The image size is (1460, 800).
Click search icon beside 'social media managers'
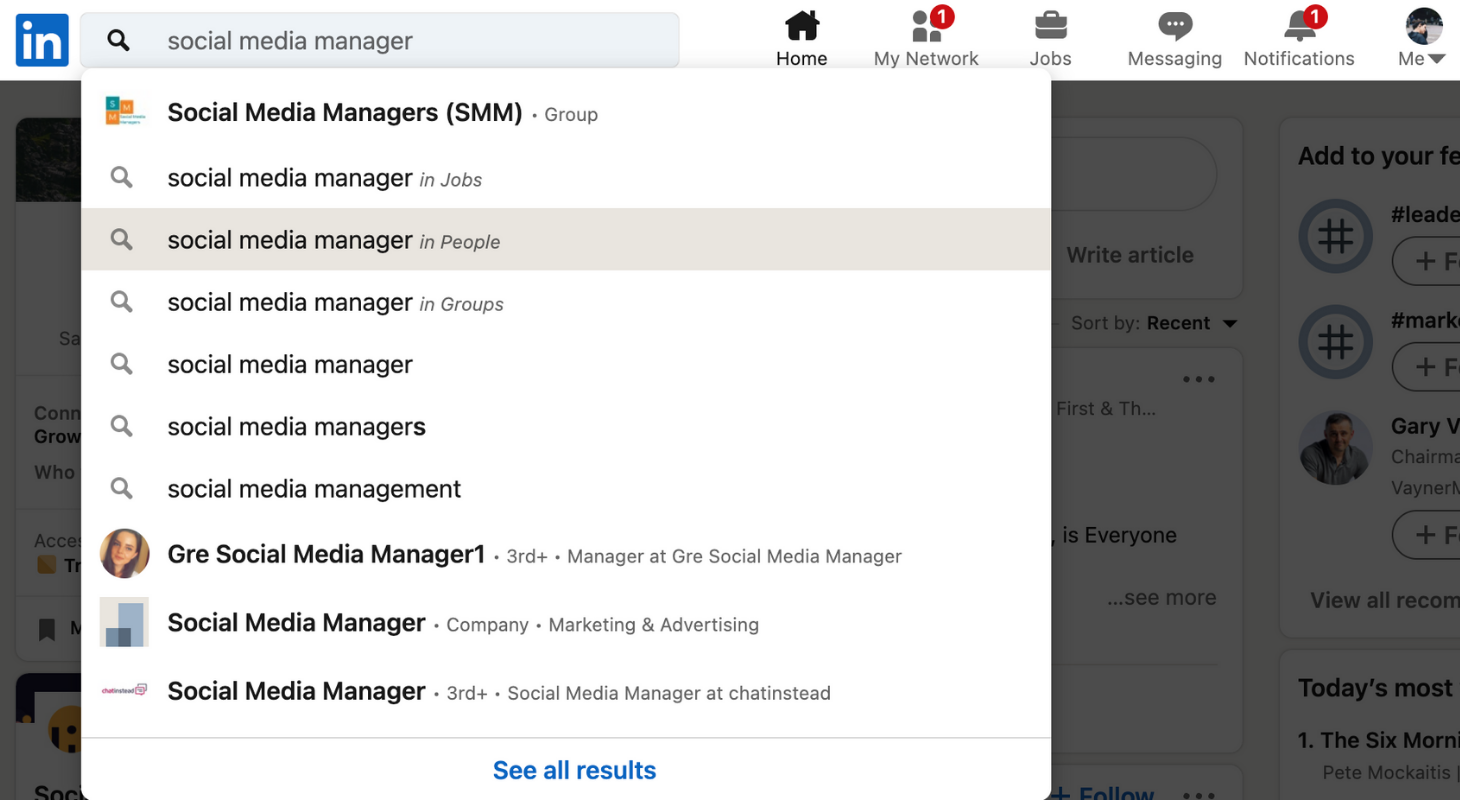pyautogui.click(x=121, y=426)
